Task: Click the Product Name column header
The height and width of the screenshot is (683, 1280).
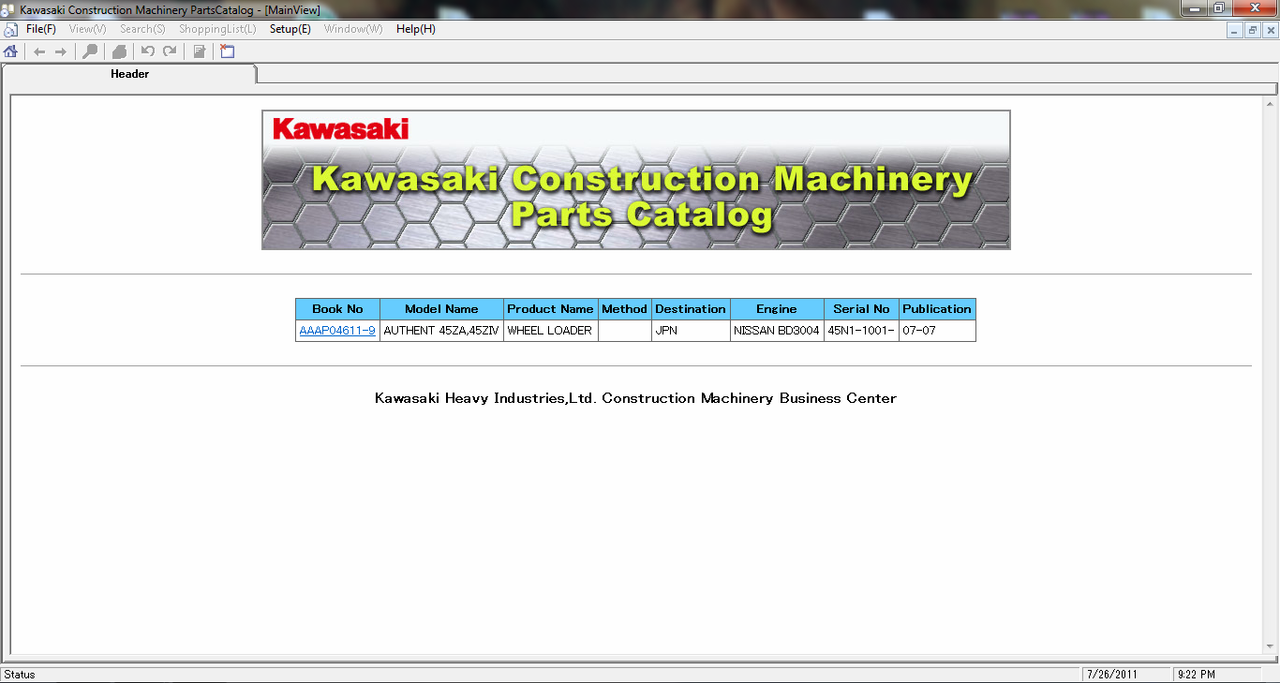Action: [x=550, y=309]
